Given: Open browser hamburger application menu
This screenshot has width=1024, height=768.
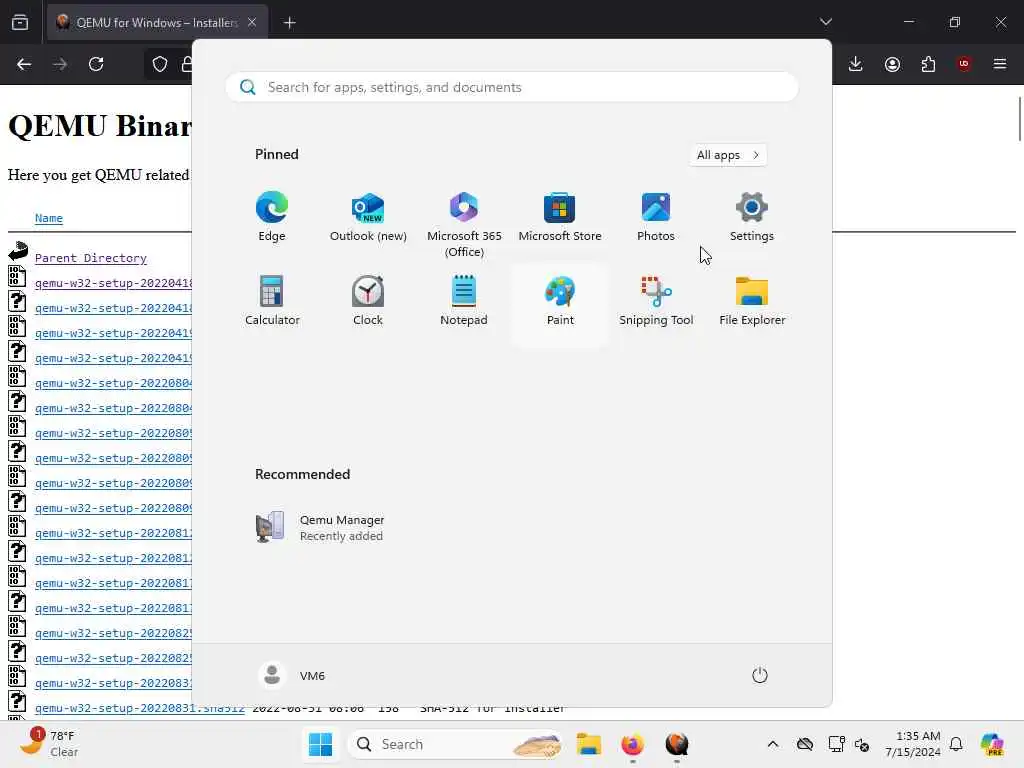Looking at the screenshot, I should tap(1000, 64).
